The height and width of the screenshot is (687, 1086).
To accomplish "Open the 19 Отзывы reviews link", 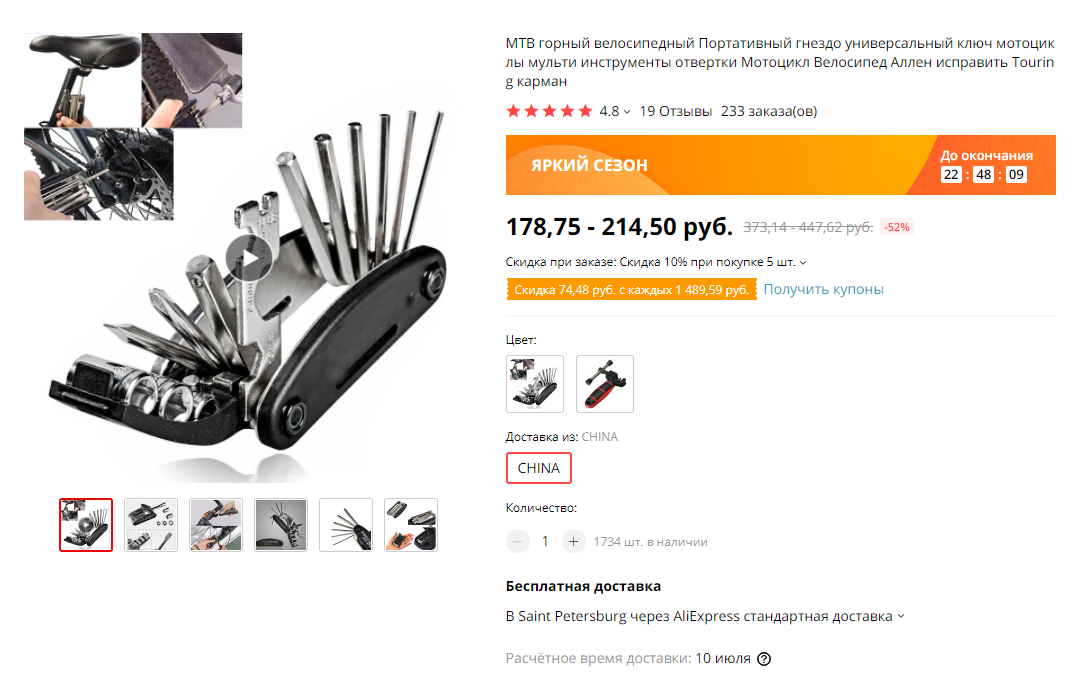I will [675, 111].
